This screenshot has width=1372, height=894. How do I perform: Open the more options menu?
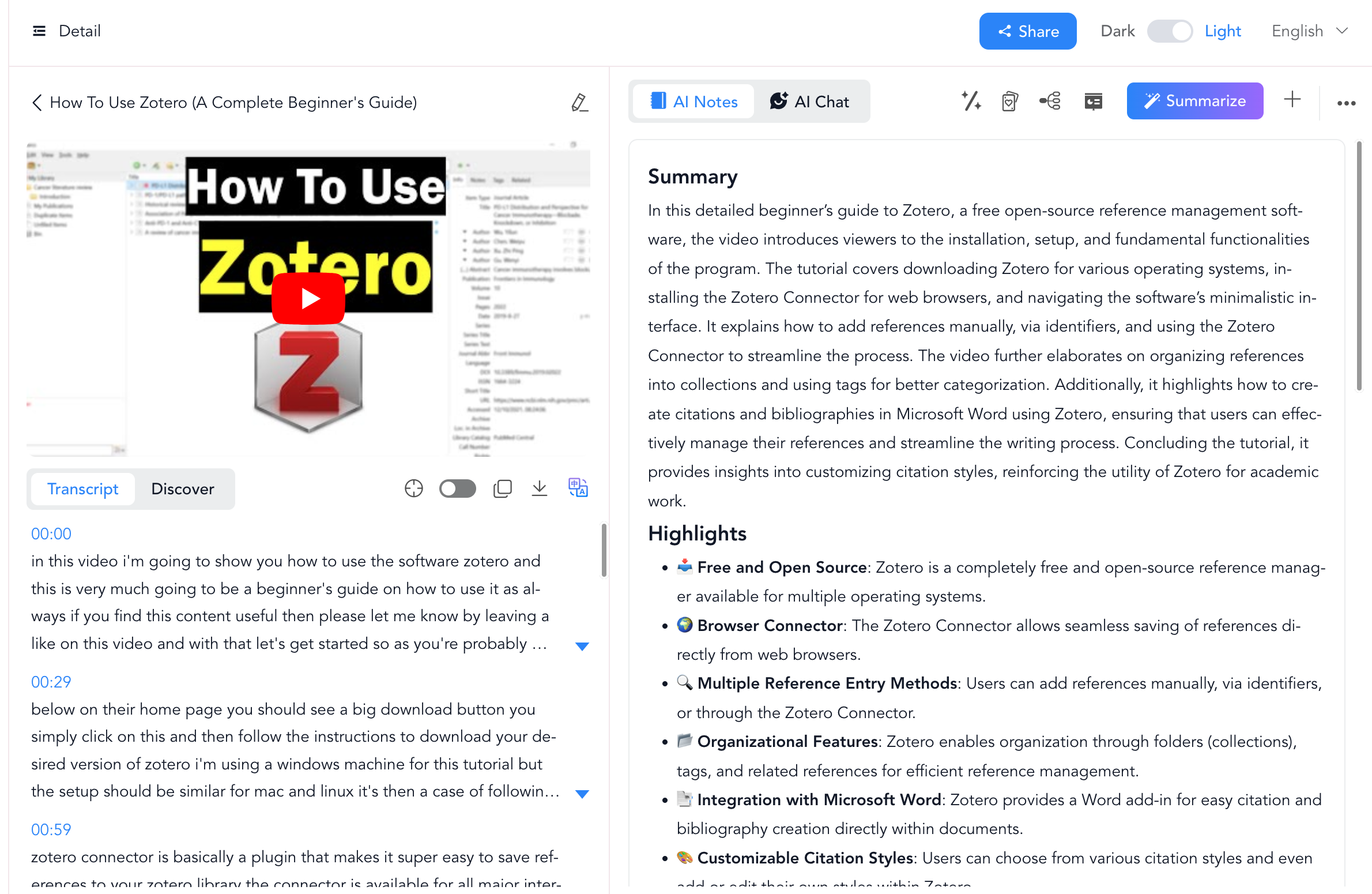1347,100
